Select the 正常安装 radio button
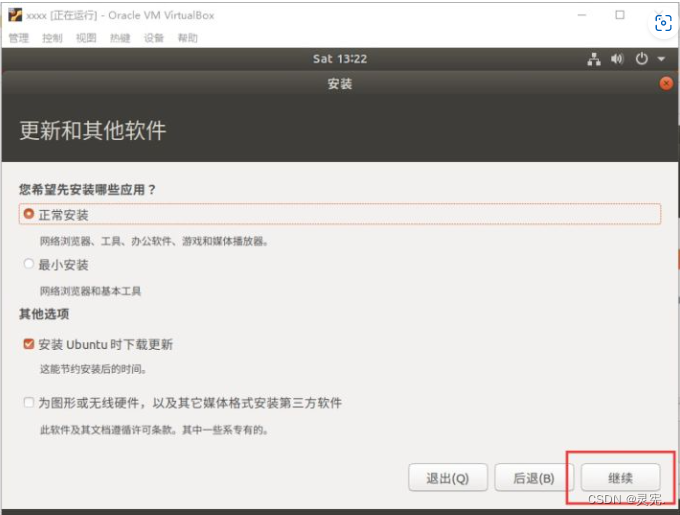 [29, 214]
